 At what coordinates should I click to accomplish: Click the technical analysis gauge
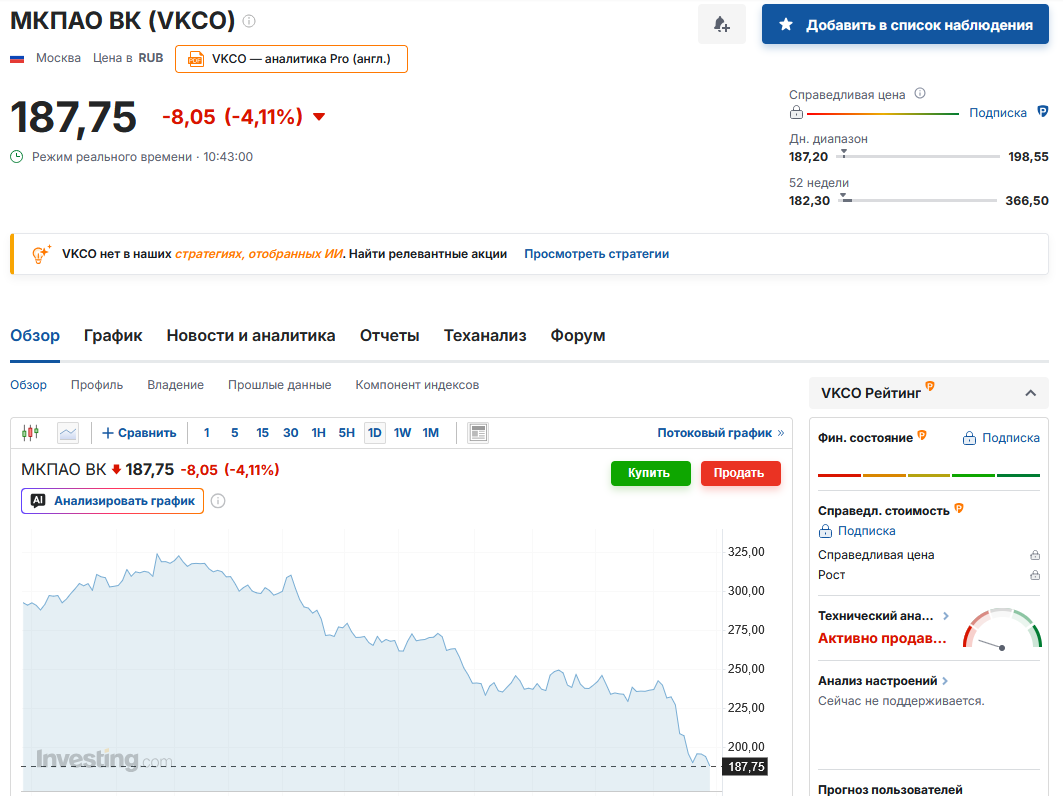(x=1002, y=629)
